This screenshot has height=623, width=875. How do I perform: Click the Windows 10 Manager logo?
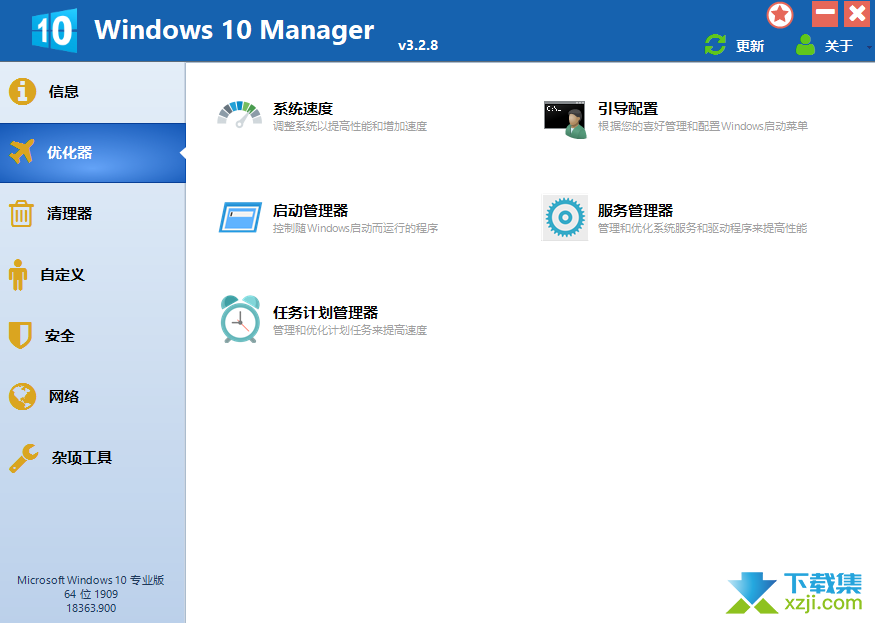(x=54, y=31)
